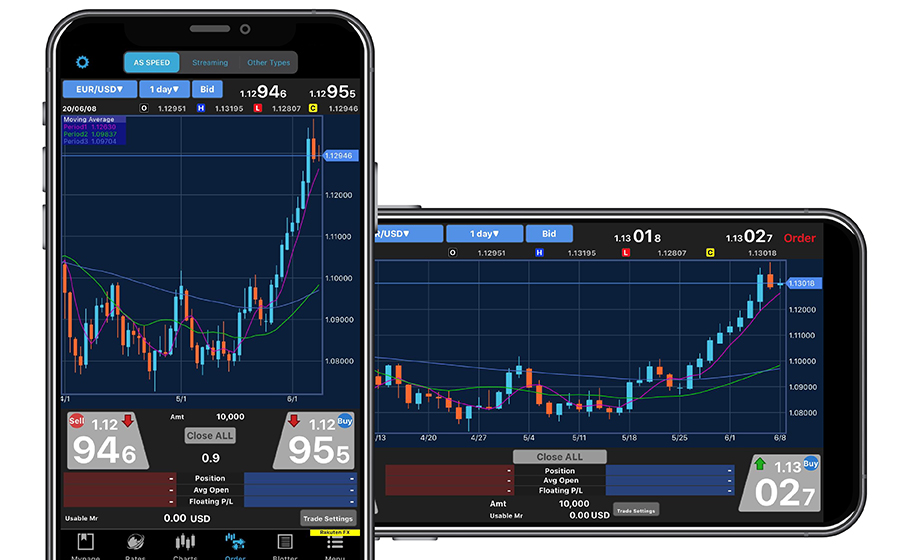900x560 pixels.
Task: Open EUR/USD pair dropdown on portrait phone
Action: tap(99, 90)
